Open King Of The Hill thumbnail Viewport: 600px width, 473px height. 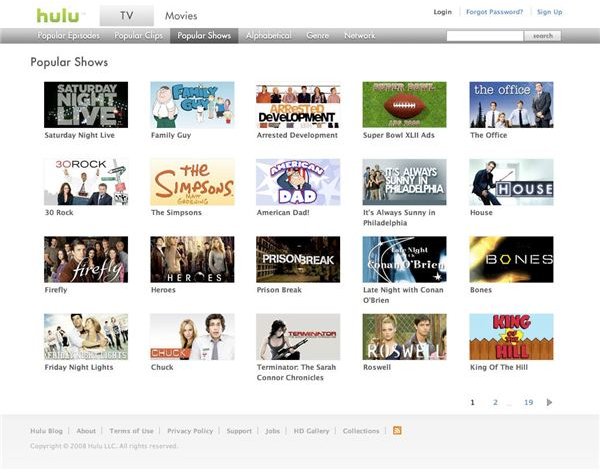click(511, 337)
